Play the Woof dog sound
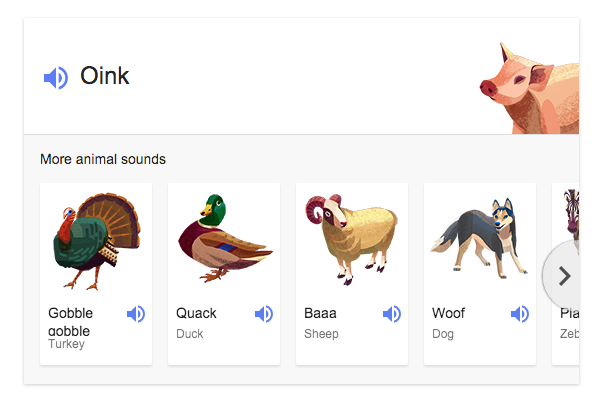Image resolution: width=605 pixels, height=398 pixels. coord(520,314)
